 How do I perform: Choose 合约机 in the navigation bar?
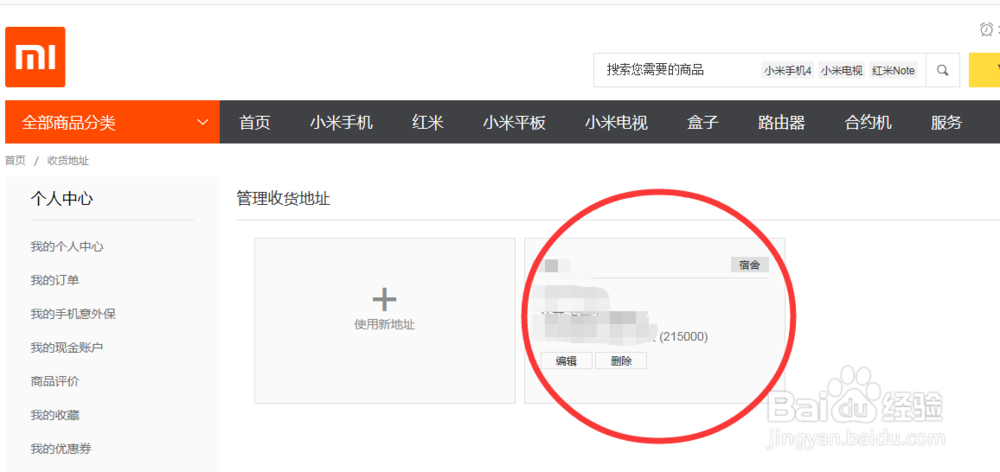(868, 122)
